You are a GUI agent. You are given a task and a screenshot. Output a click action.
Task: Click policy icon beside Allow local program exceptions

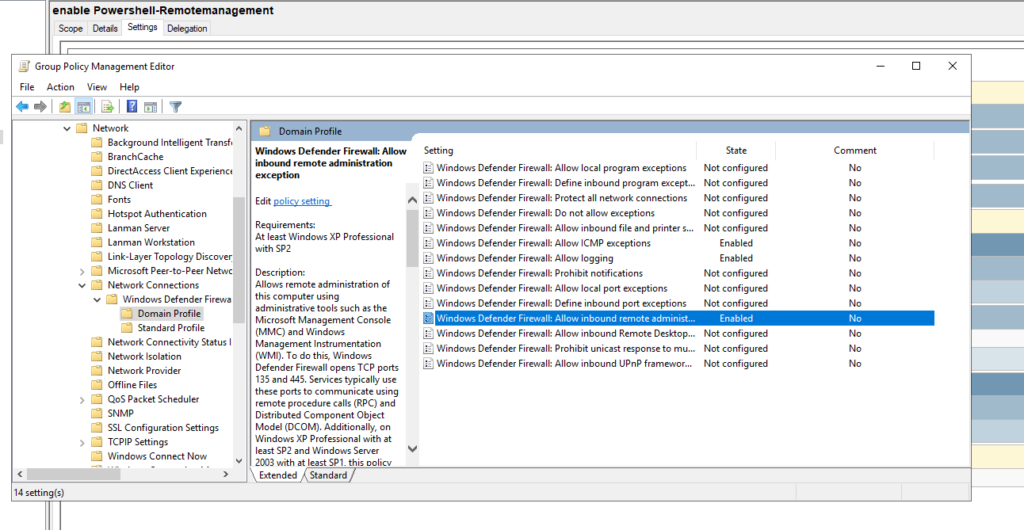tap(428, 168)
